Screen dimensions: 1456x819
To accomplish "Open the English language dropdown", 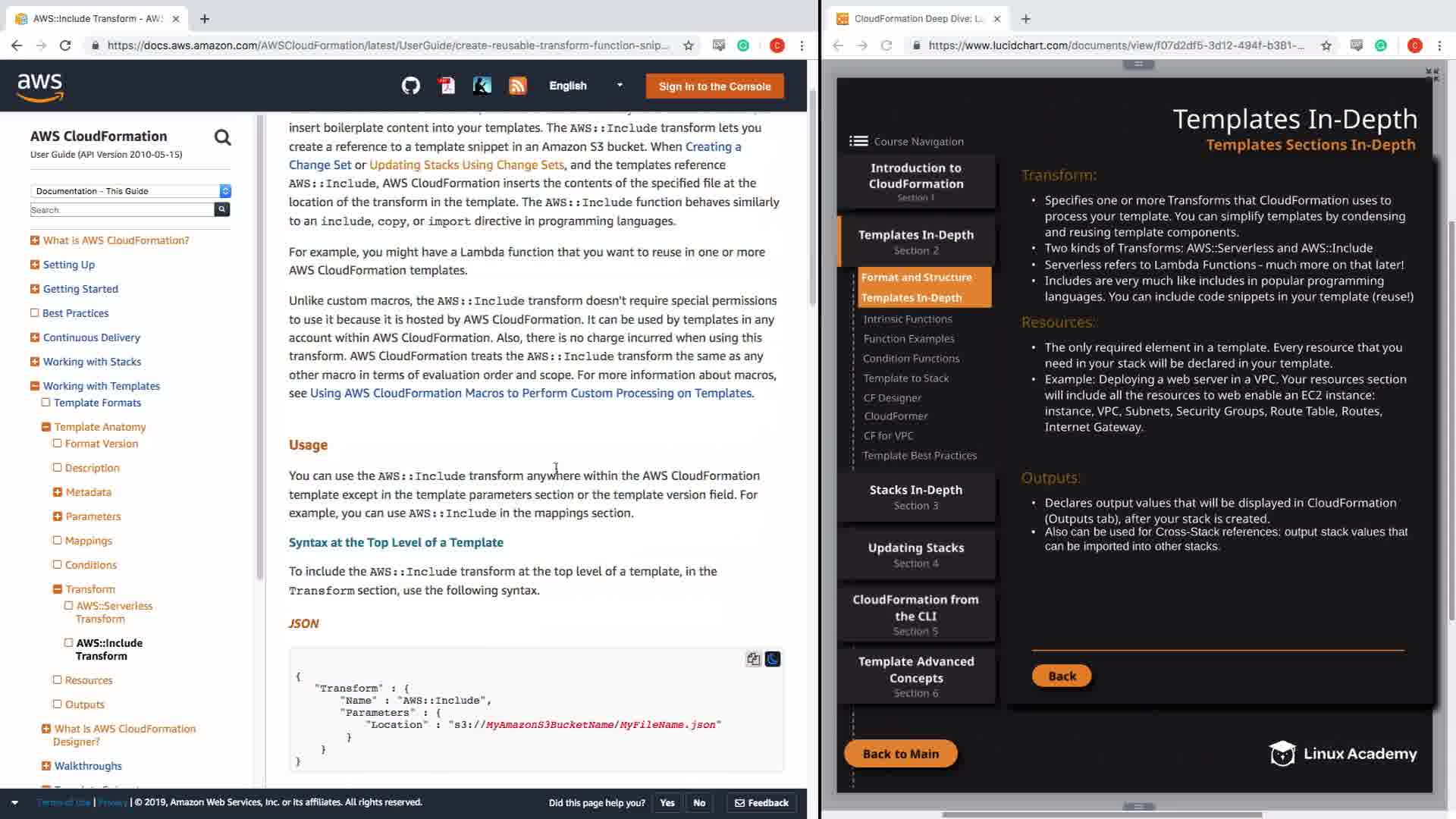I will pyautogui.click(x=585, y=86).
